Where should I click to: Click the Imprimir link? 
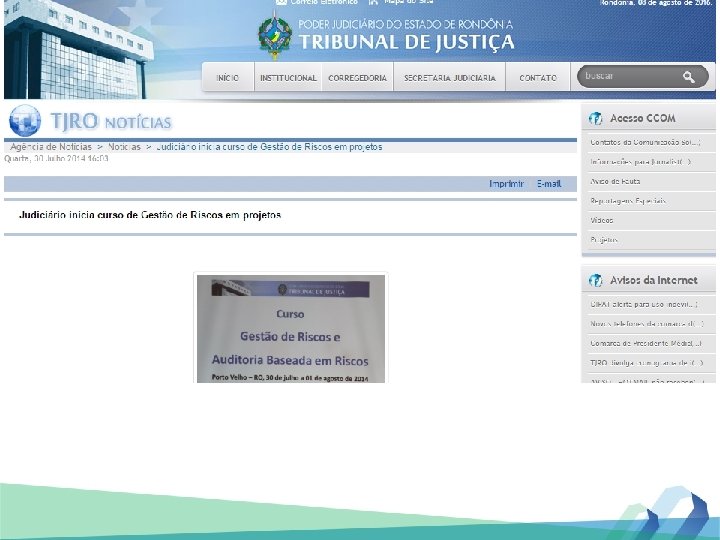pos(506,184)
